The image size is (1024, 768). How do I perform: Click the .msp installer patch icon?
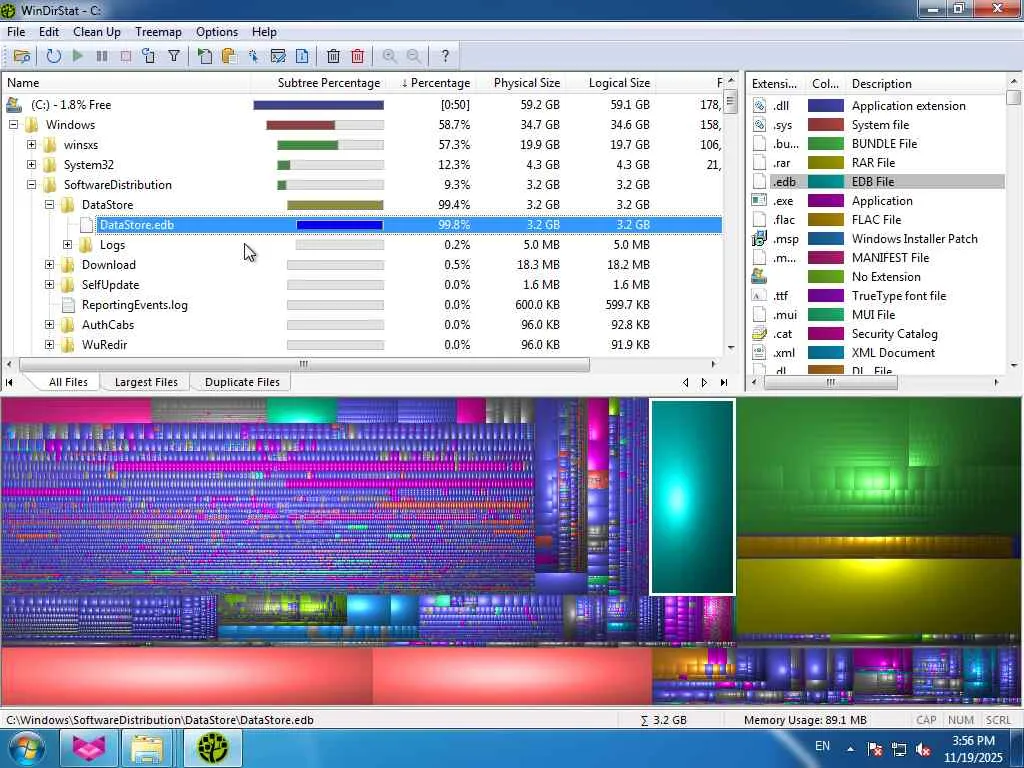coord(759,238)
